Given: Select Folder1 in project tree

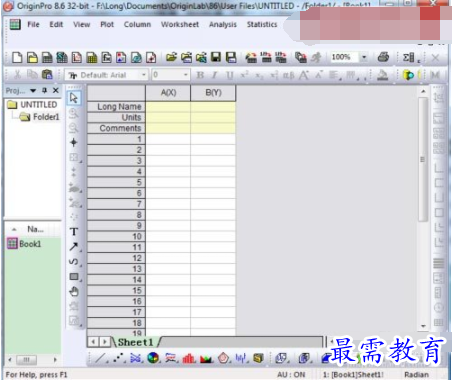Looking at the screenshot, I should pyautogui.click(x=46, y=117).
